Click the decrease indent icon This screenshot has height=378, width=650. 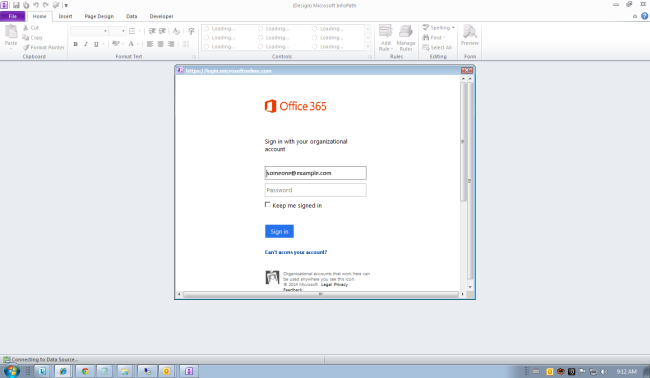(152, 31)
